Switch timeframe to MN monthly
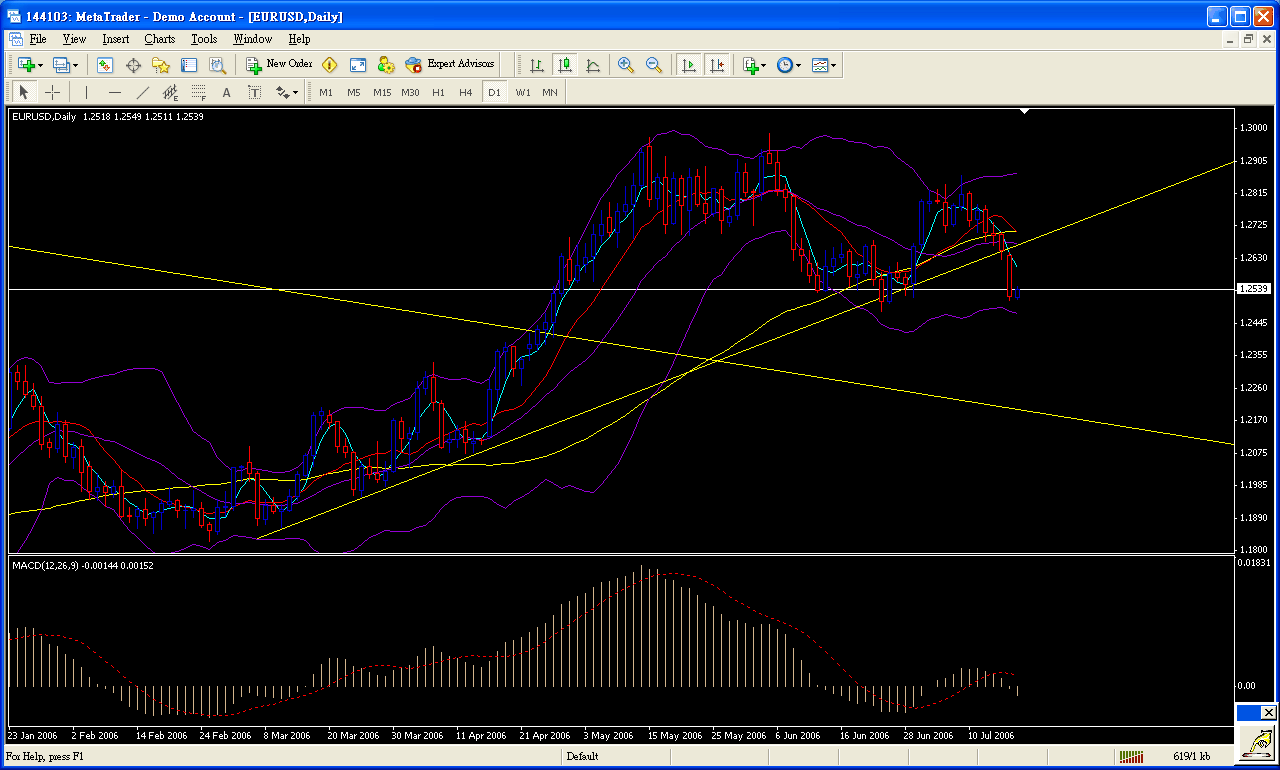Screen dimensions: 1280x770 (x=550, y=93)
